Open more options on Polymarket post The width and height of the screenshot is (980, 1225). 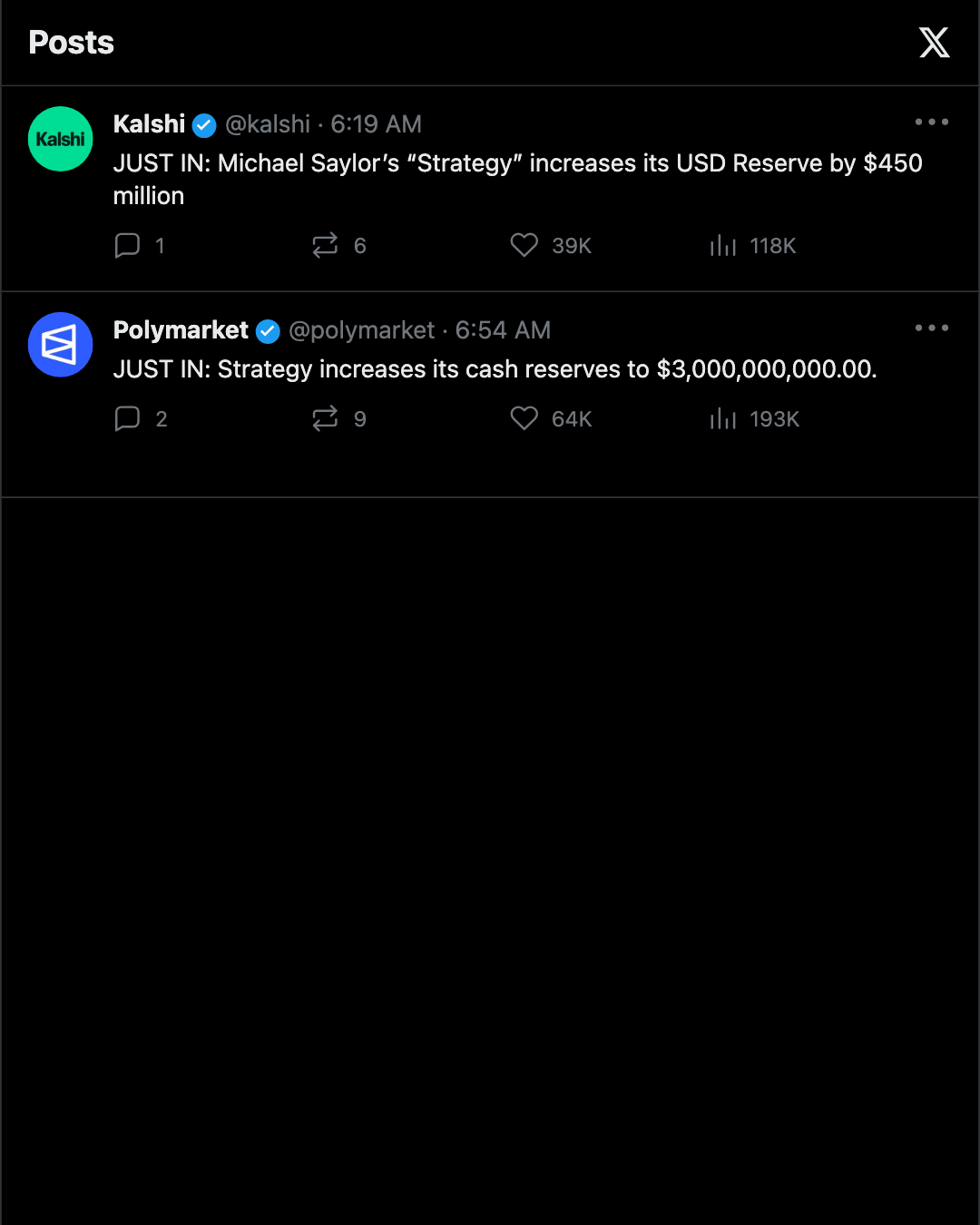932,328
